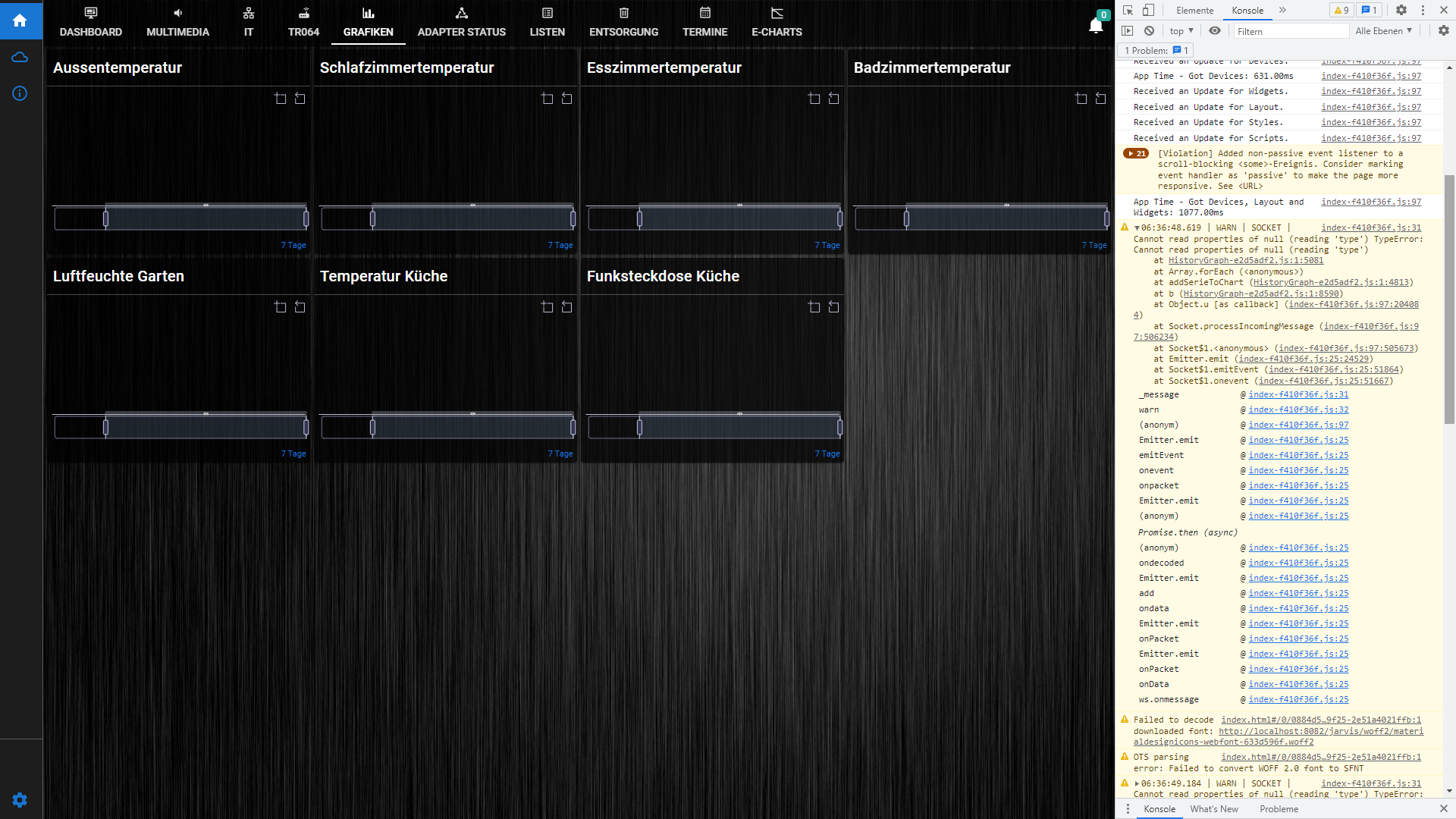The image size is (1456, 819).
Task: Open the ENTSORGUNG tab
Action: (624, 21)
